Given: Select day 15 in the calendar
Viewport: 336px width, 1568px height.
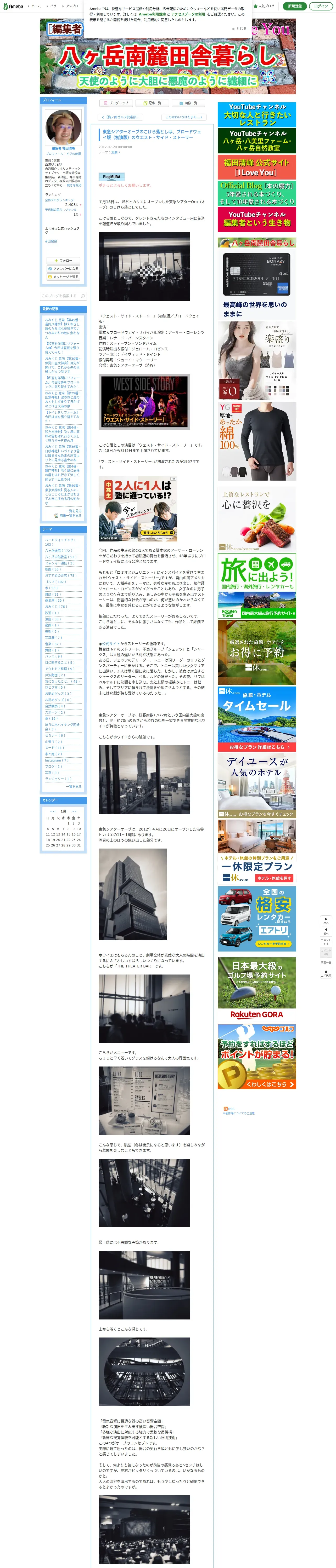Looking at the screenshot, I should point(68,834).
